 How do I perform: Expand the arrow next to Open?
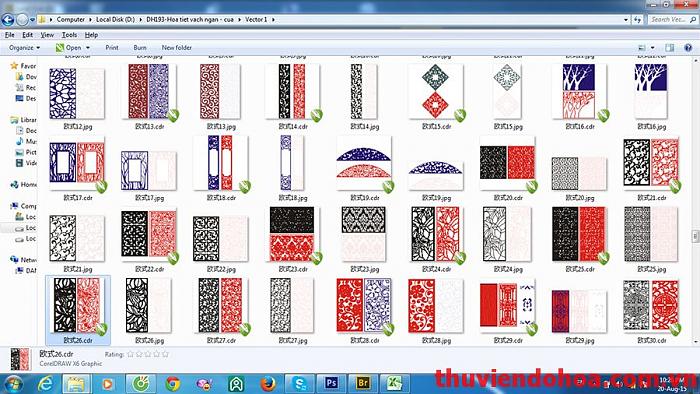pos(88,47)
